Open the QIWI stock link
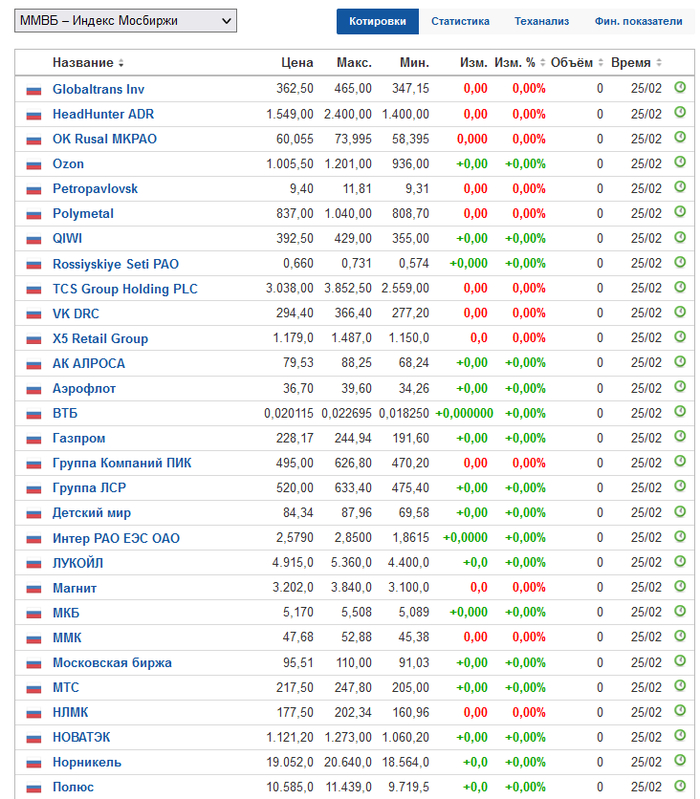Image resolution: width=700 pixels, height=799 pixels. 67,238
